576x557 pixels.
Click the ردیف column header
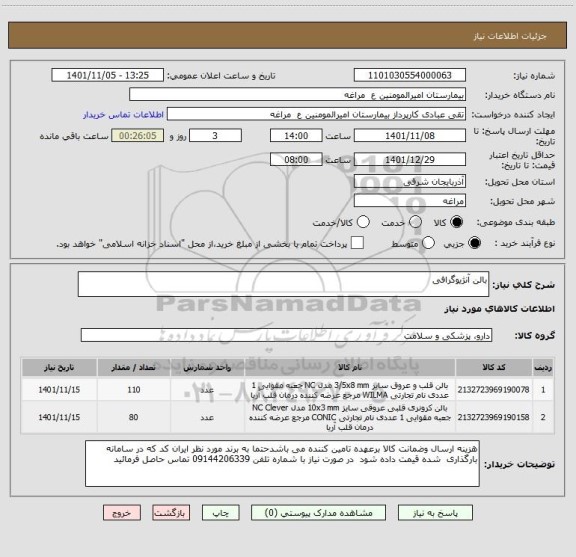point(543,367)
